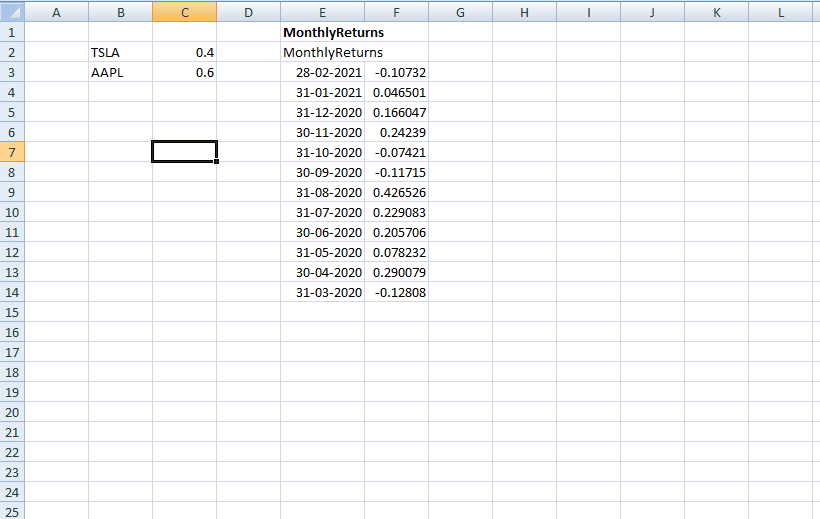Click the return value 0.24239

(x=396, y=132)
